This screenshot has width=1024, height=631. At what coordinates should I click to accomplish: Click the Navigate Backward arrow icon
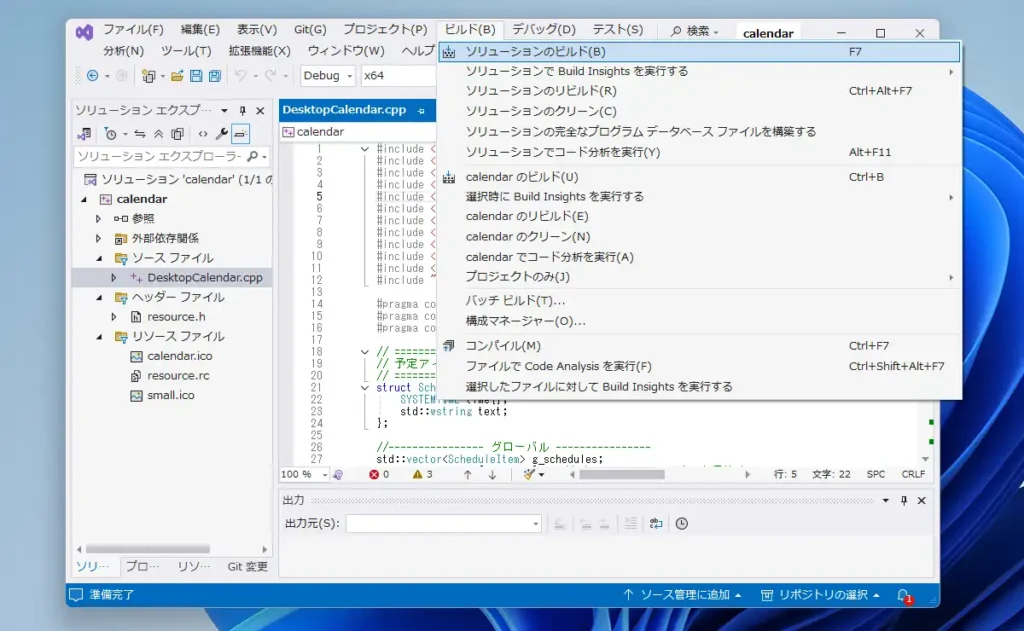(93, 76)
